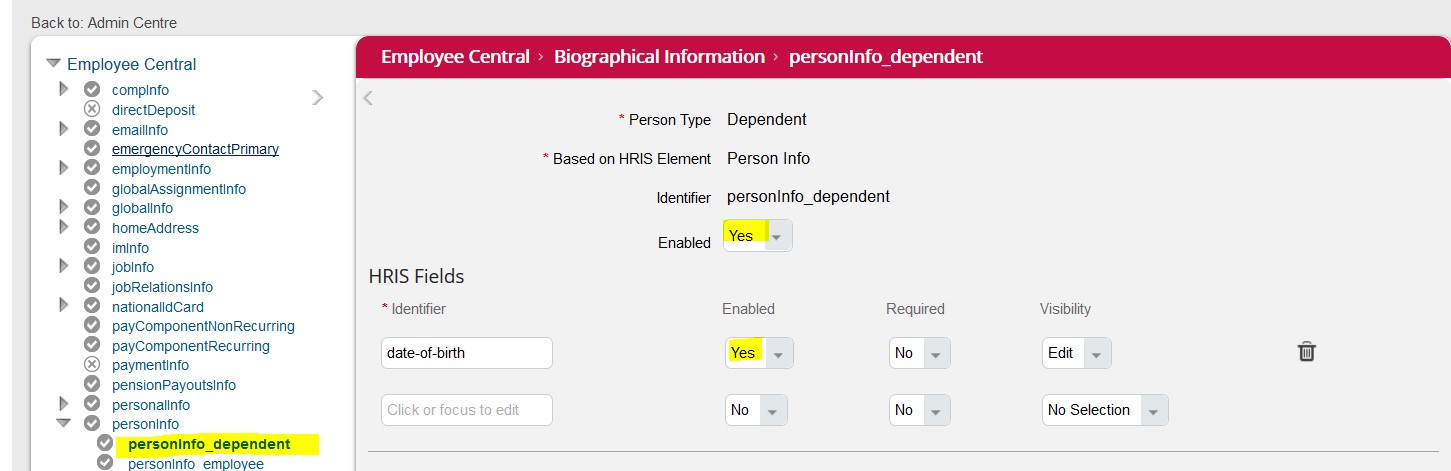Delete the date-of-birth field with trash icon
The height and width of the screenshot is (471, 1451).
[x=1306, y=352]
